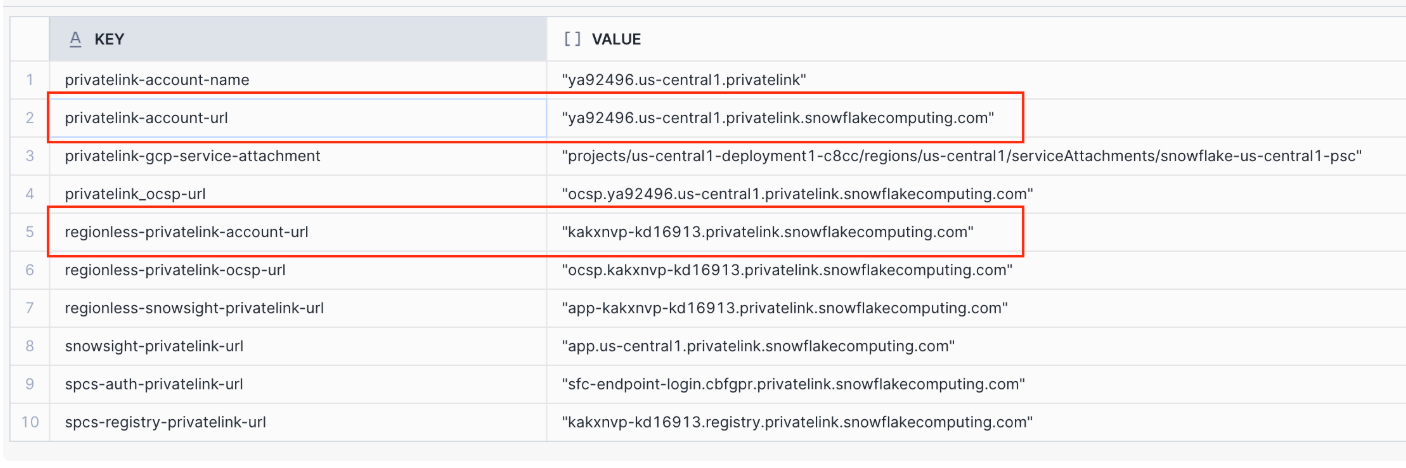Select the VALUE column header
The height and width of the screenshot is (468, 1406).
coord(616,39)
